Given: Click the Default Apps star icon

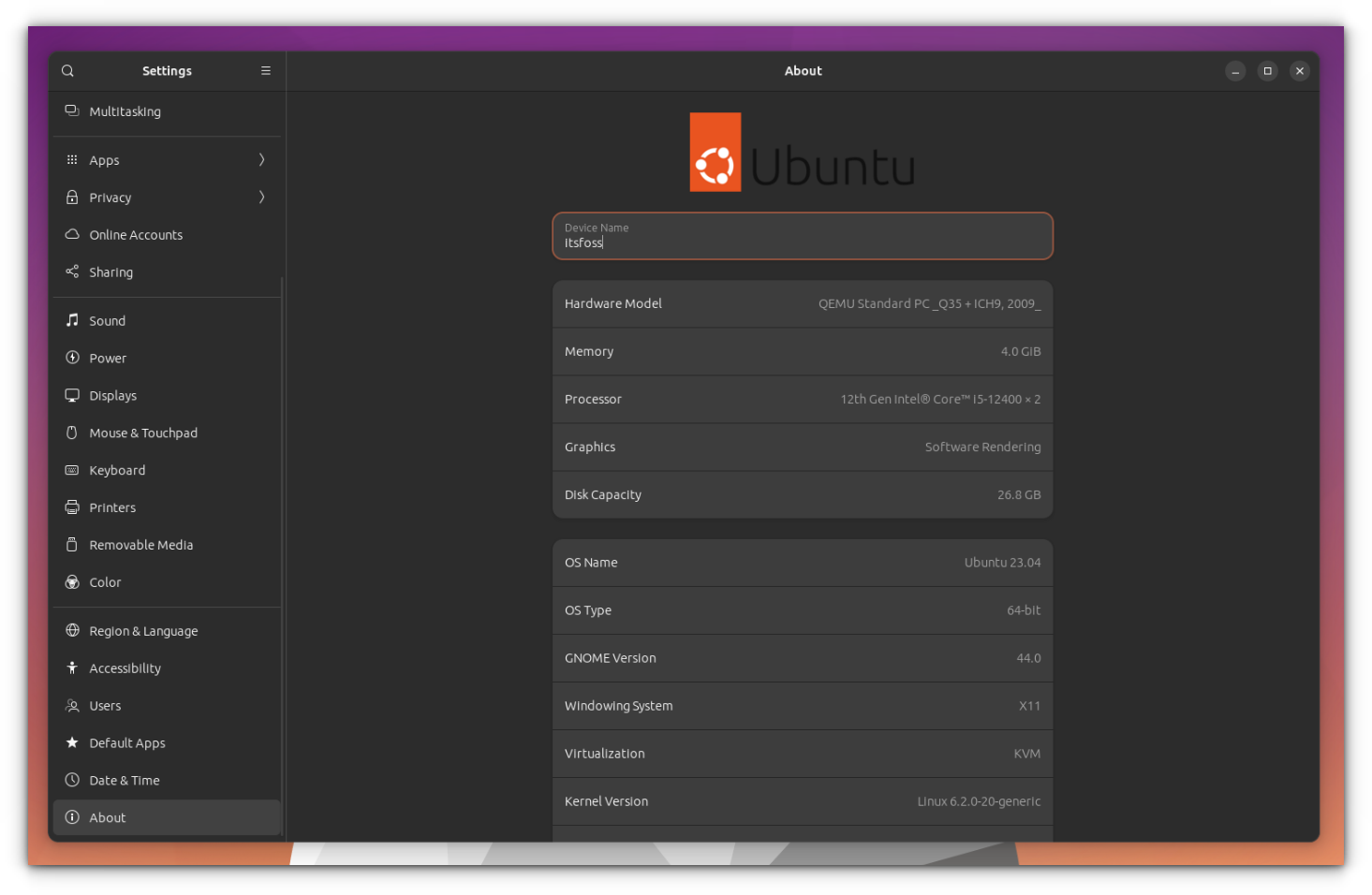Looking at the screenshot, I should tap(72, 742).
